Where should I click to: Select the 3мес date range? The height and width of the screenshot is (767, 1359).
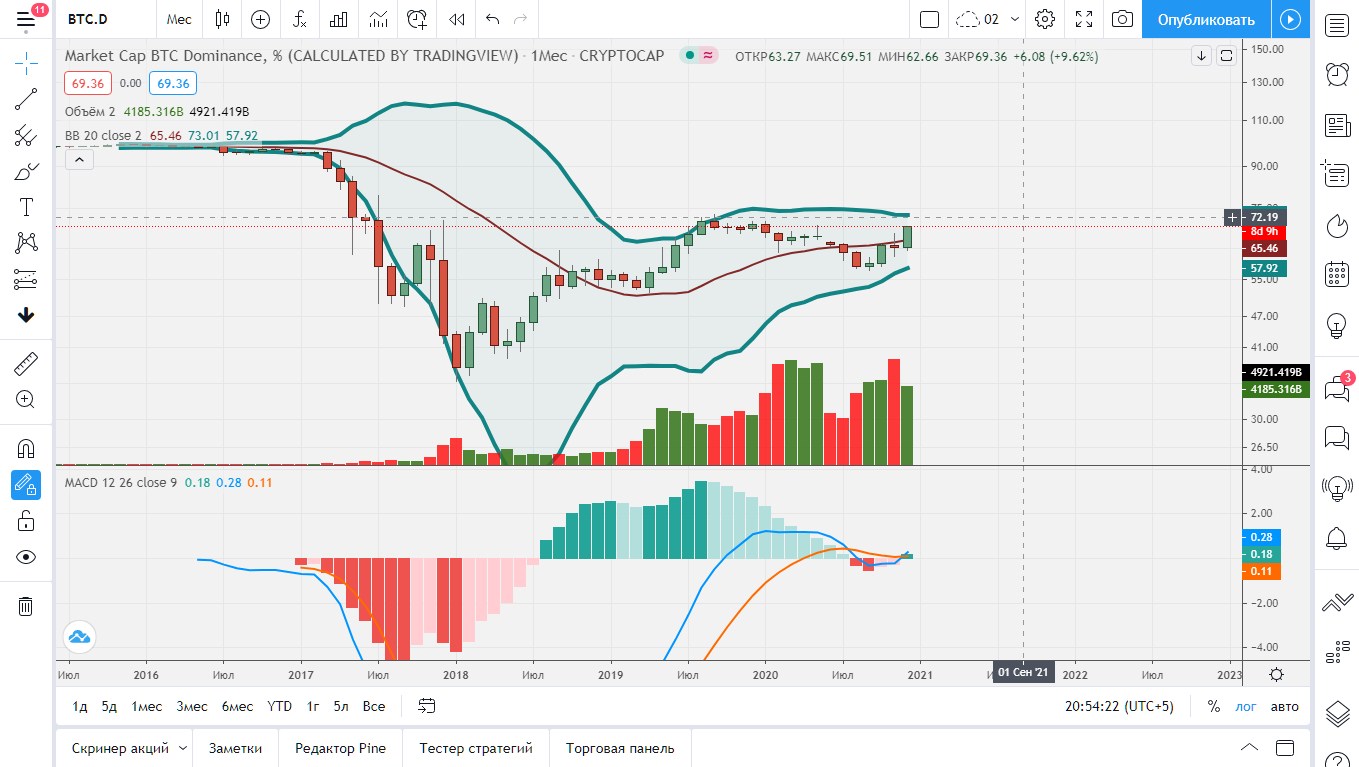click(192, 706)
